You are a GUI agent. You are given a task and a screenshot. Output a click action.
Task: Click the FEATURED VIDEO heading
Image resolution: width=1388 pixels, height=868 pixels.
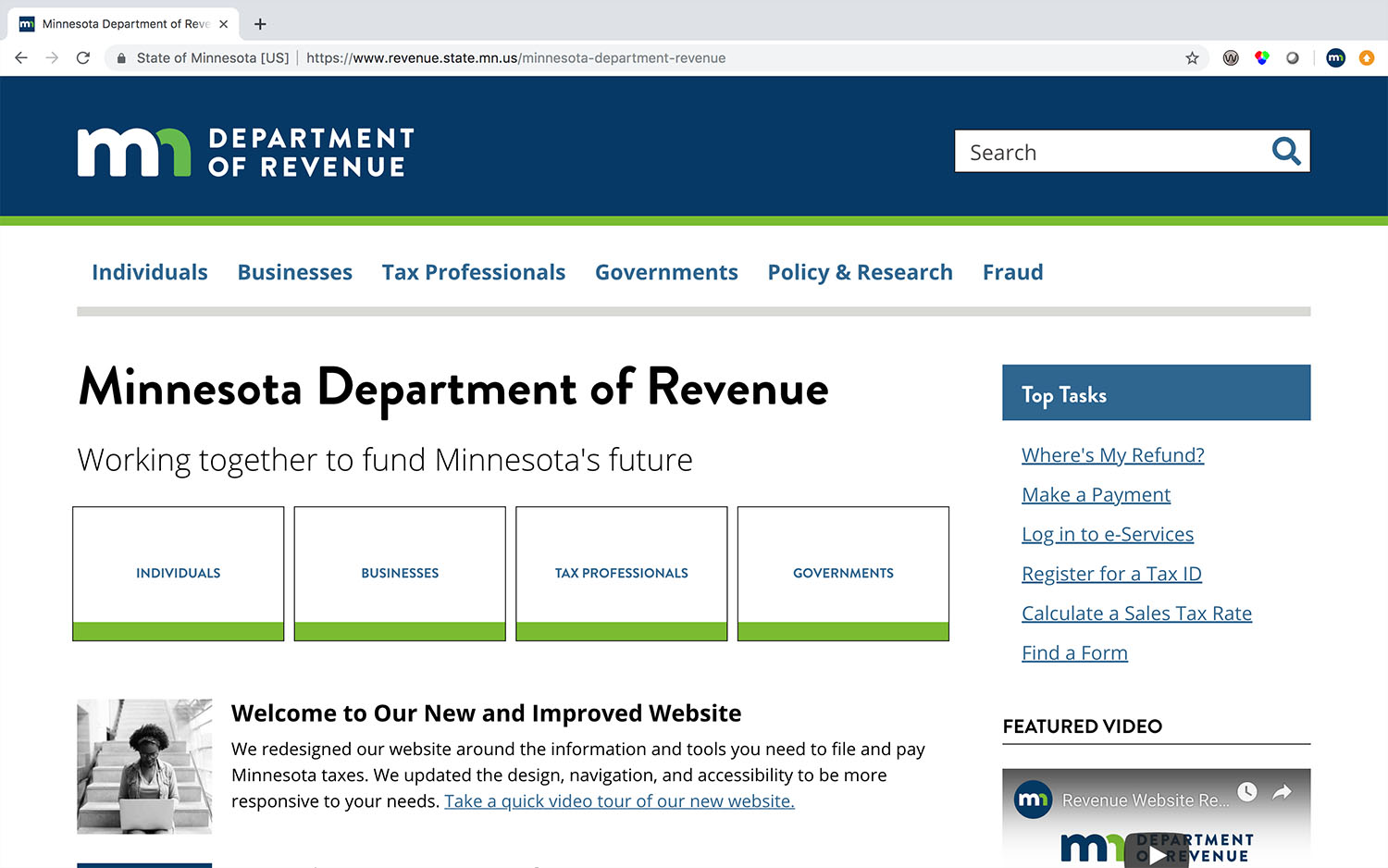tap(1083, 726)
